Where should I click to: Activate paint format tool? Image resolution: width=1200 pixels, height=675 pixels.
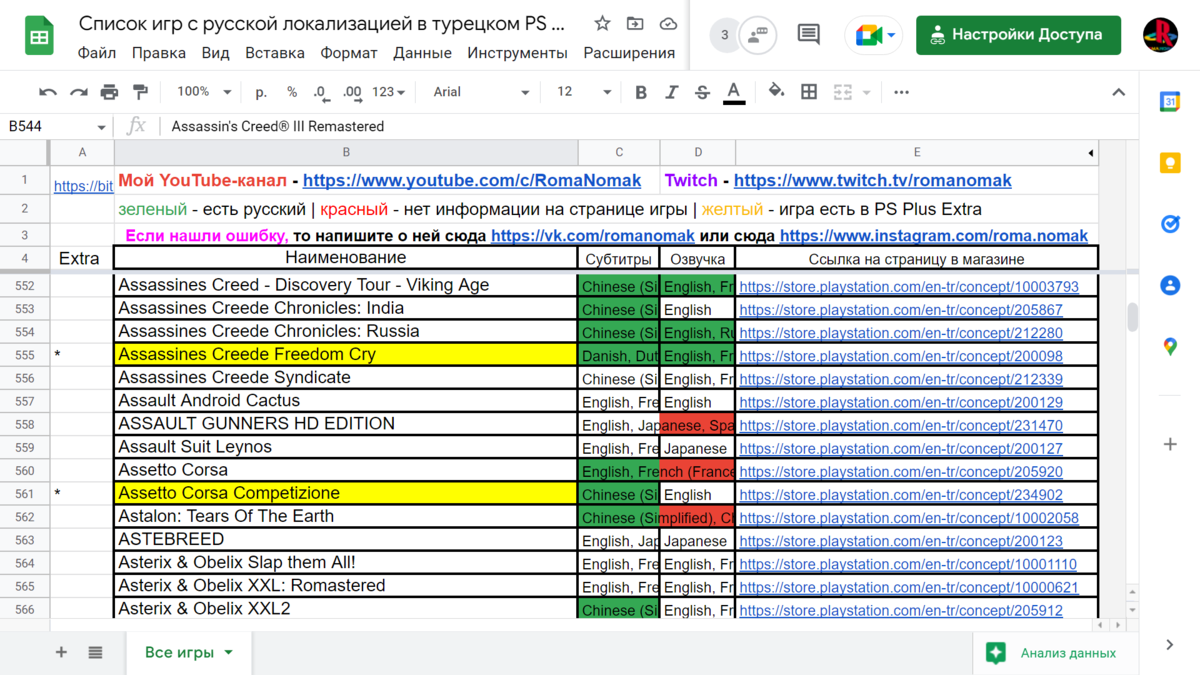click(140, 92)
